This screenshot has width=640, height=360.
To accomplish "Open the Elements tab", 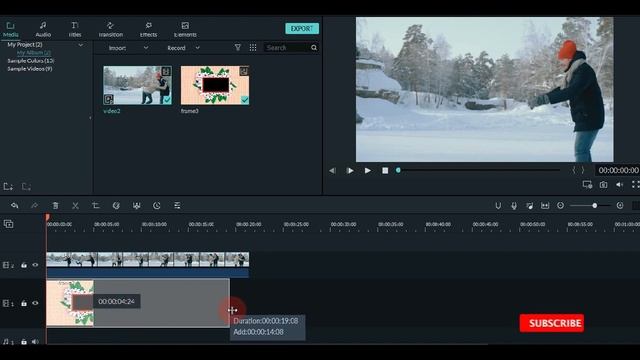I will 185,29.
